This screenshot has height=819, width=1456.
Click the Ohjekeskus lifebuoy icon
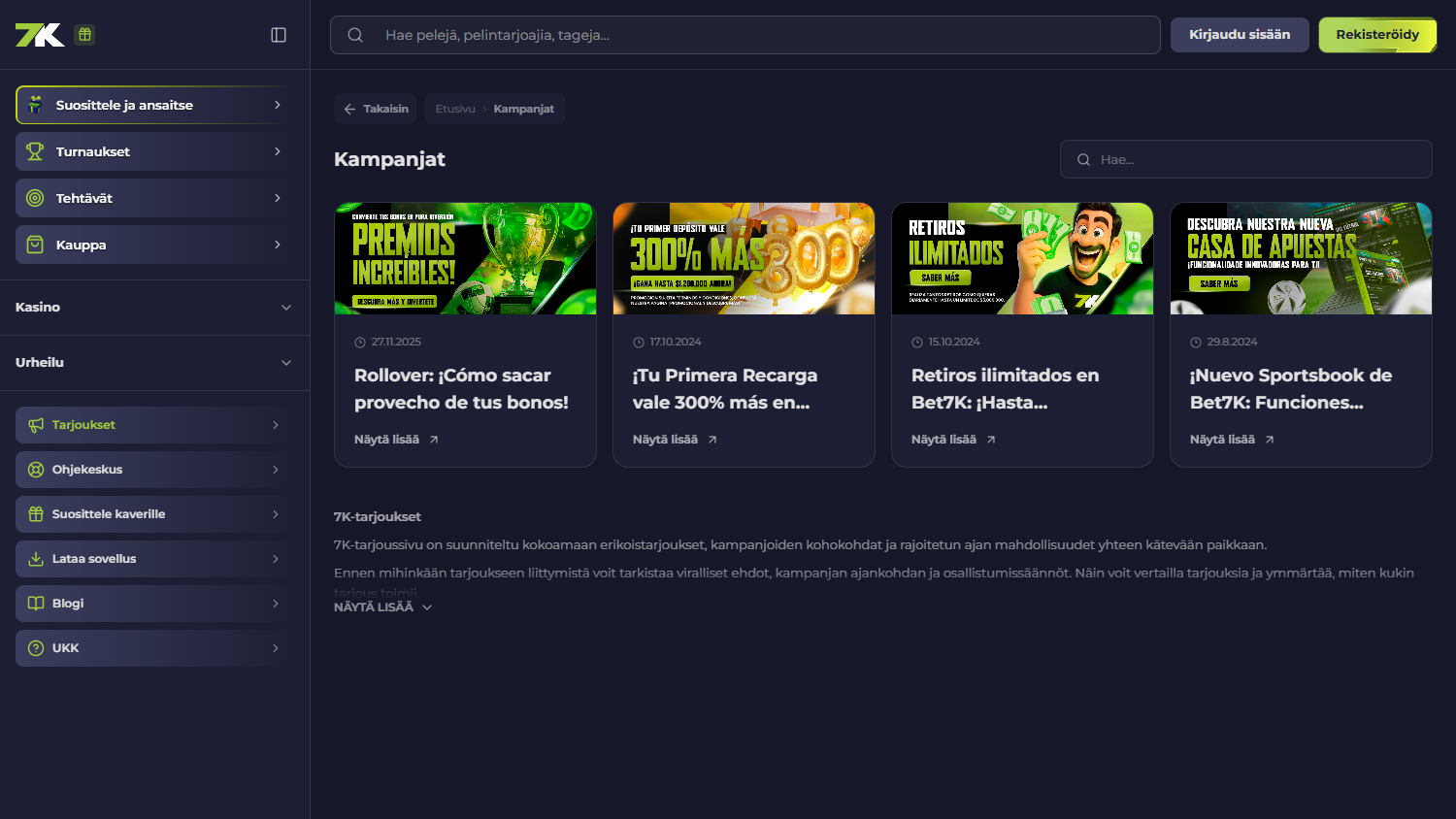(x=36, y=470)
